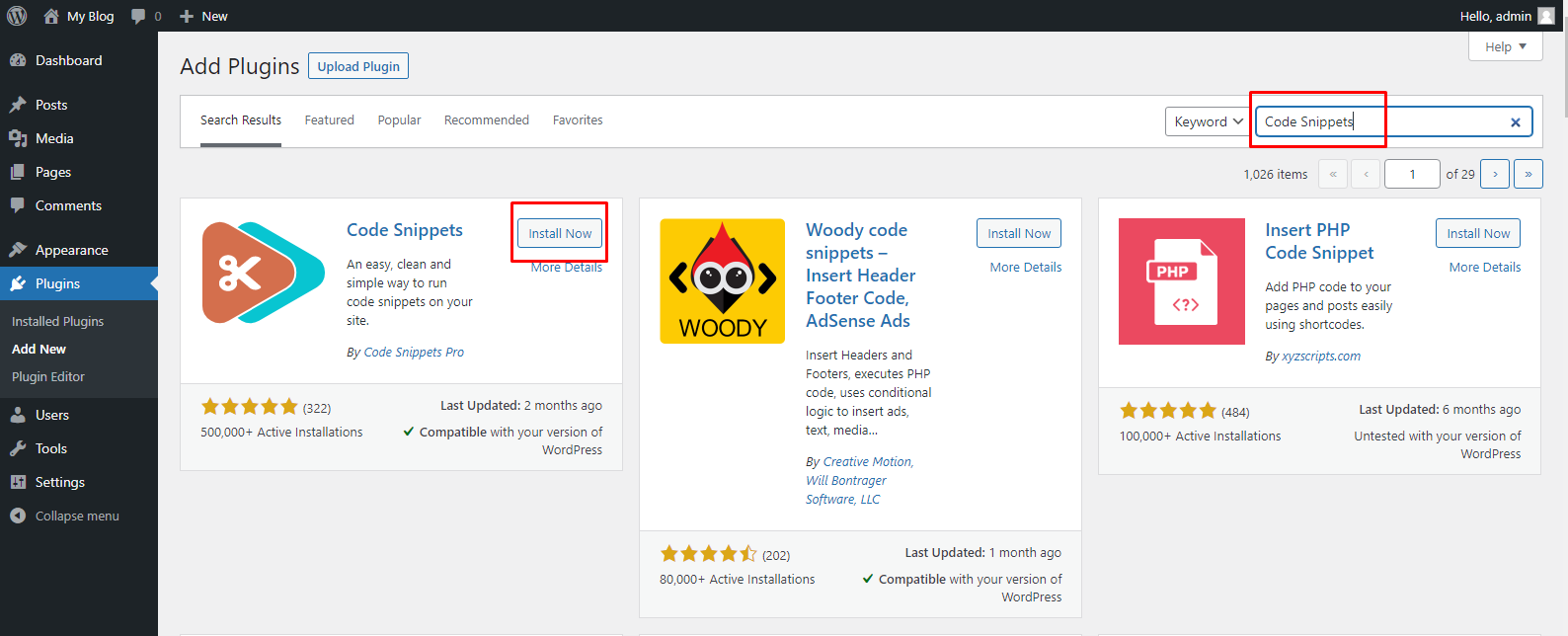The height and width of the screenshot is (636, 1568).
Task: Click the Users icon in sidebar
Action: click(x=18, y=415)
